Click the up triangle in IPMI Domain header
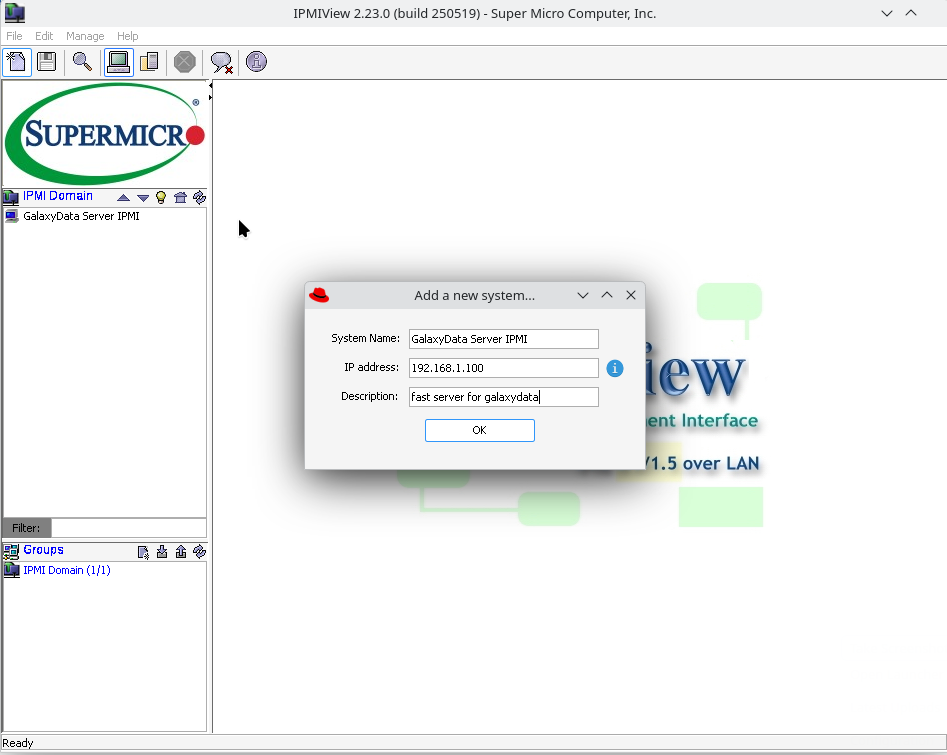 [x=123, y=198]
